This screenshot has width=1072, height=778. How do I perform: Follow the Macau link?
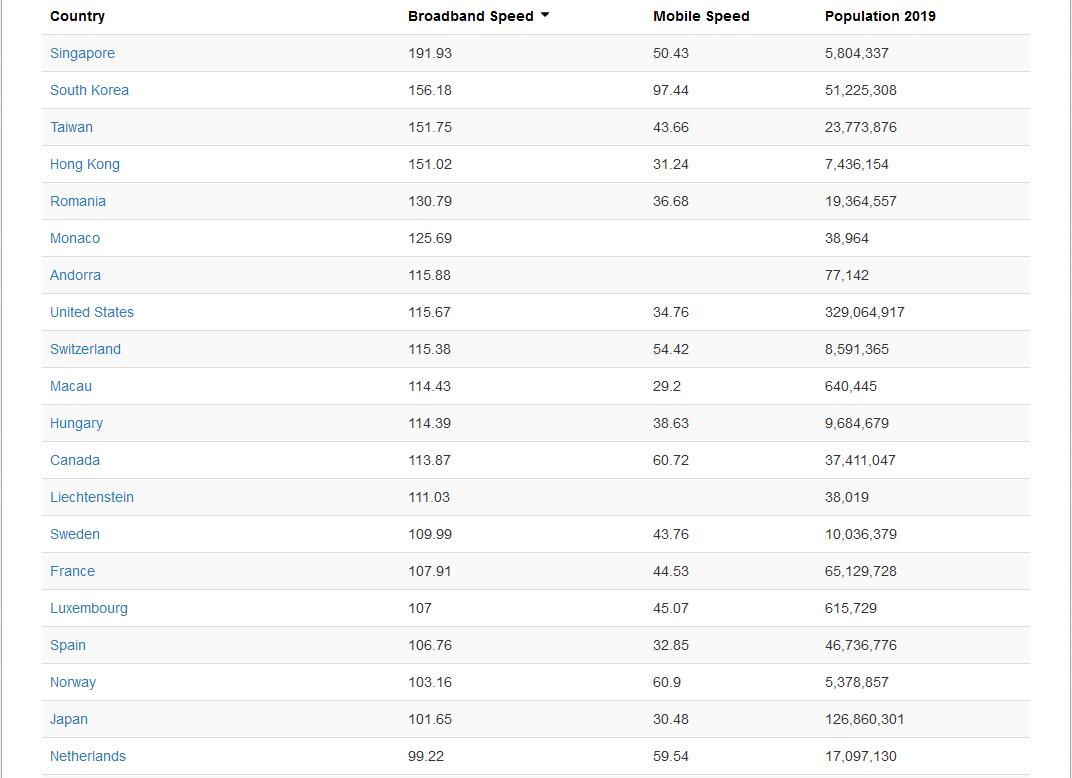70,386
